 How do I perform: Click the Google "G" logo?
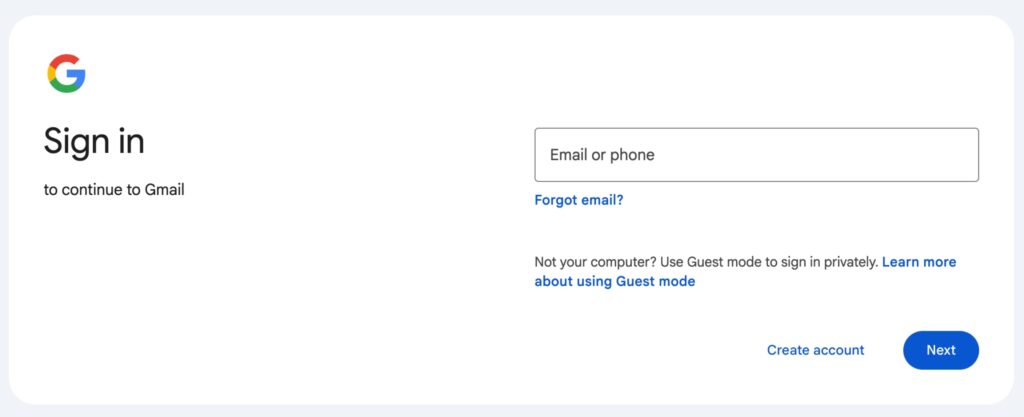[x=66, y=74]
